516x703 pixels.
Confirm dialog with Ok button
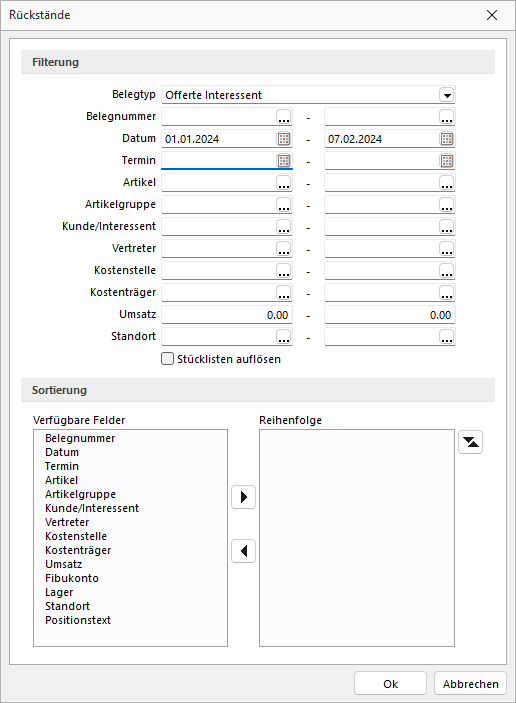coord(390,683)
